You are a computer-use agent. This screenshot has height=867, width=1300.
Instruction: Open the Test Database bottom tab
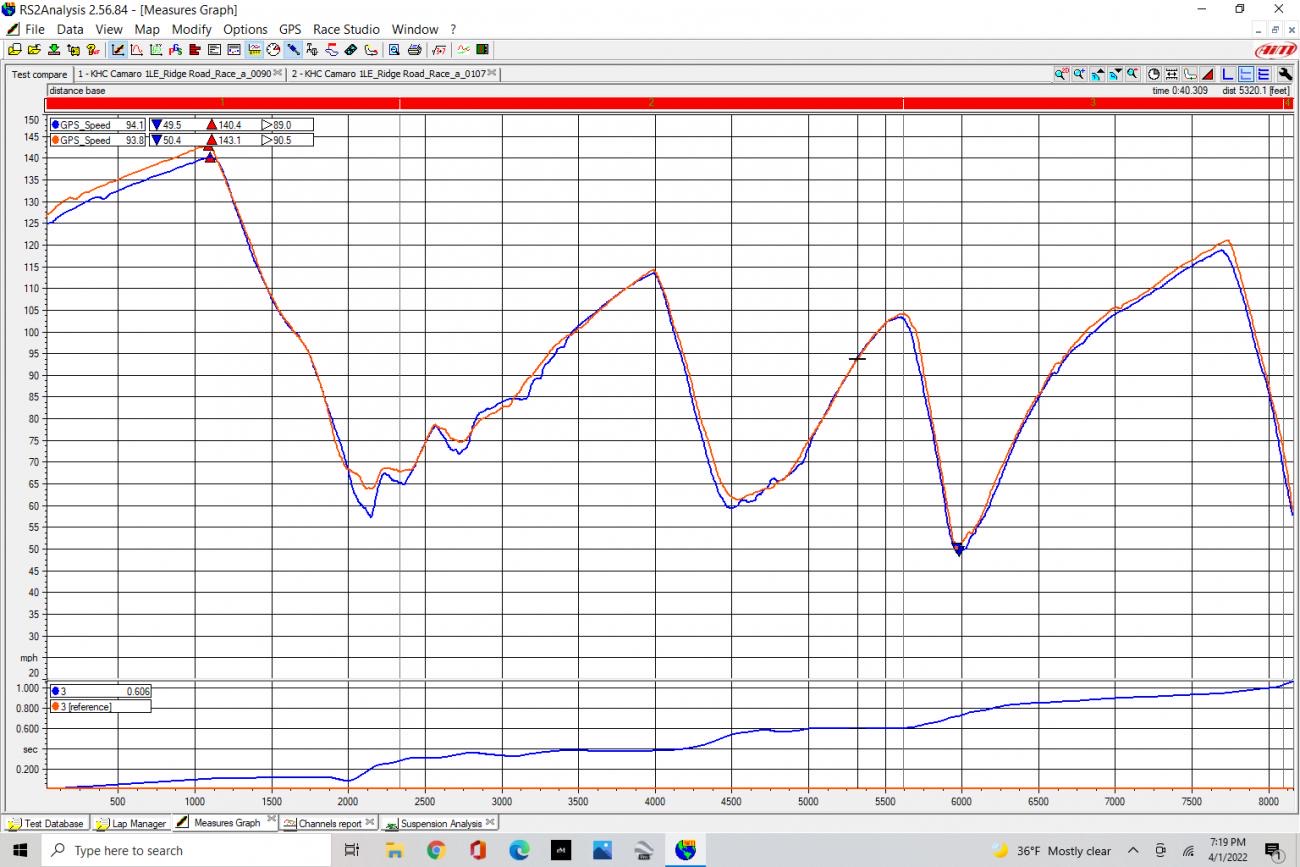pos(46,824)
